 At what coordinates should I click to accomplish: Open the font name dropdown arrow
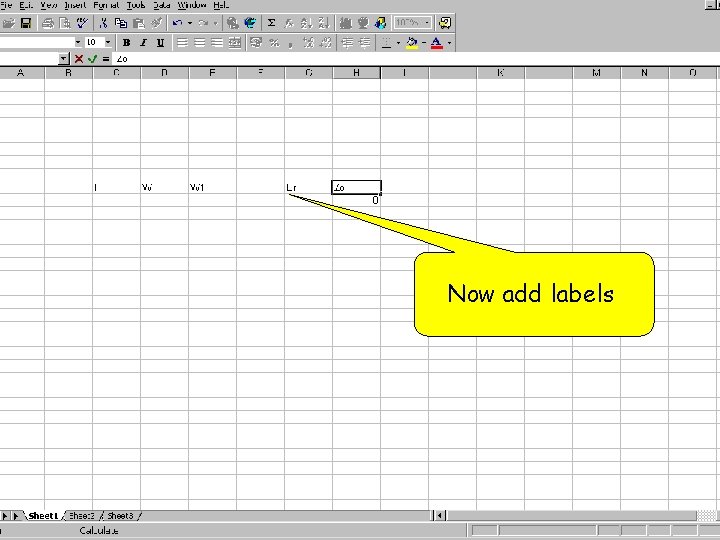coord(78,42)
